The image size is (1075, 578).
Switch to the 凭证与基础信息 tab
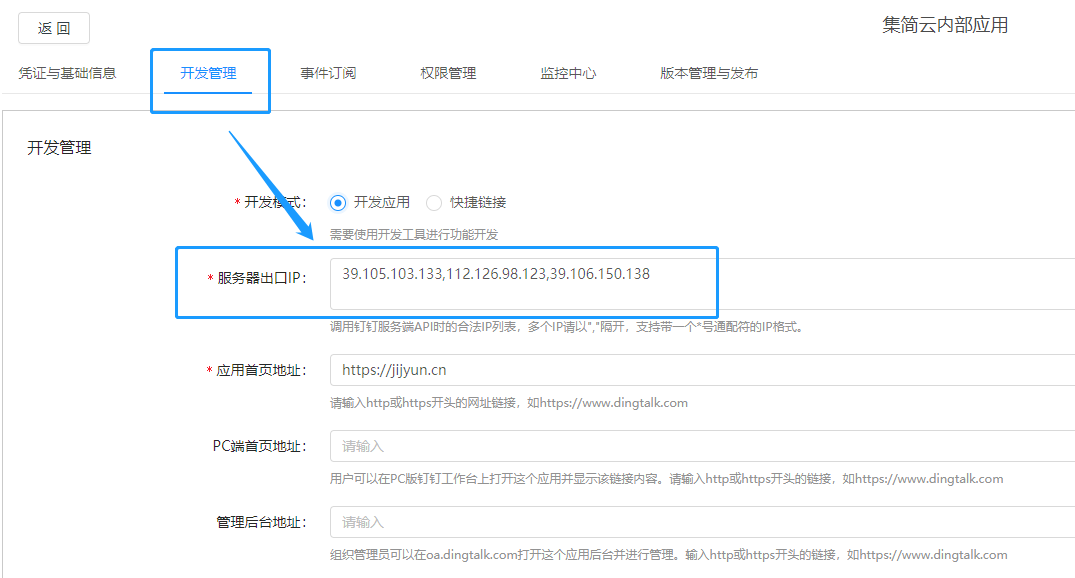(x=67, y=73)
